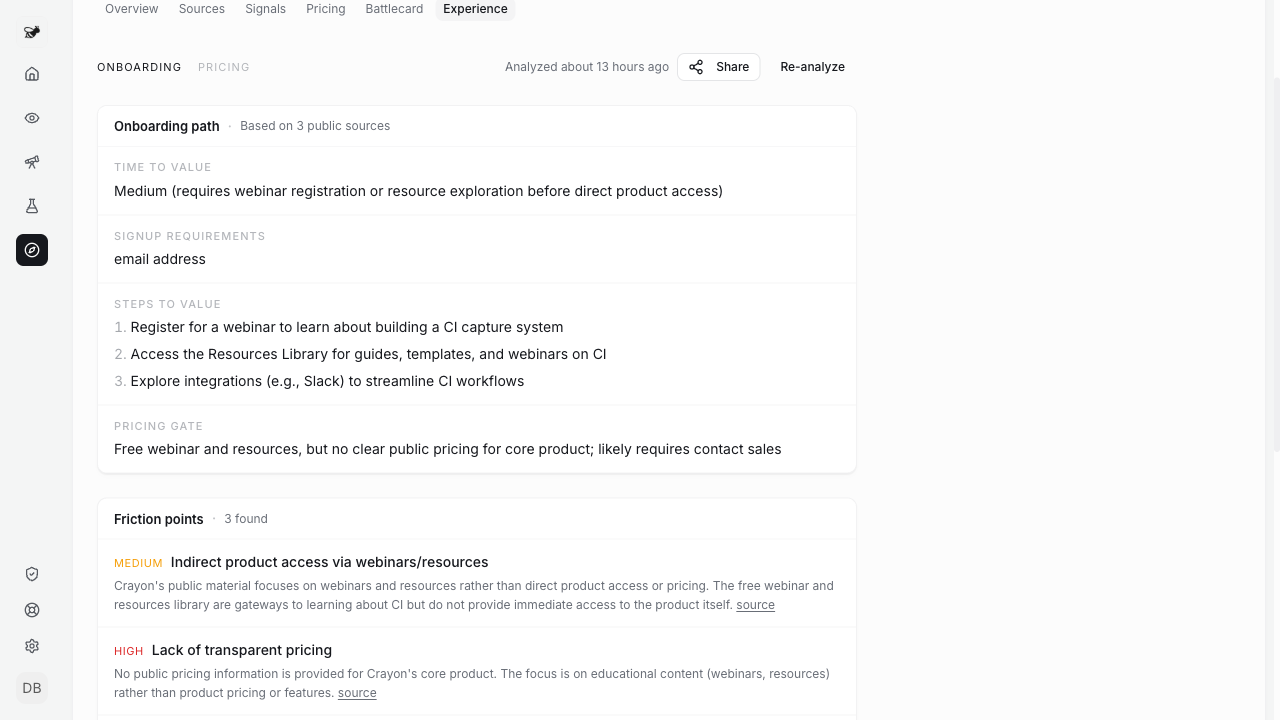Open the settings gear icon
The image size is (1280, 720).
point(32,646)
